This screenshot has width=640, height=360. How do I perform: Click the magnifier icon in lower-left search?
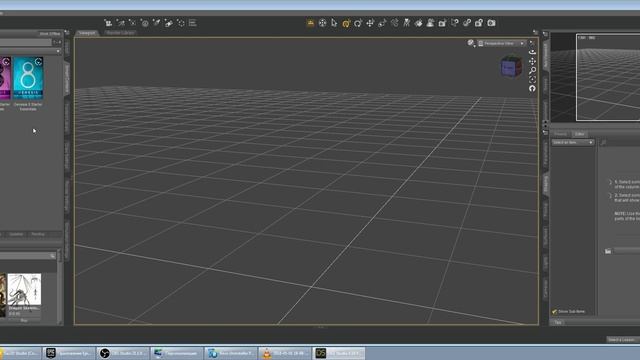pos(53,256)
